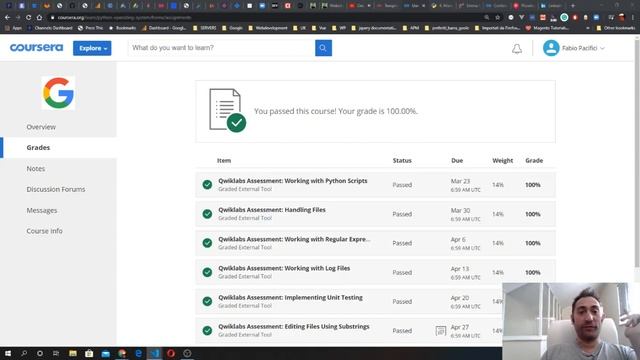Open the Other bookmarks folder

[616, 28]
